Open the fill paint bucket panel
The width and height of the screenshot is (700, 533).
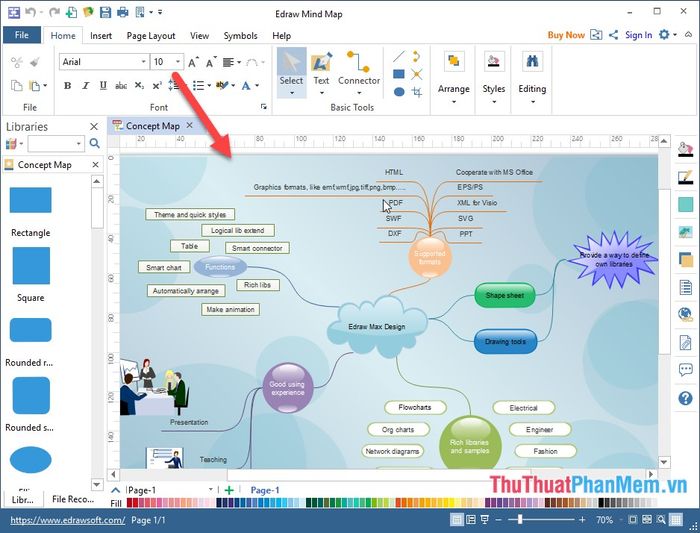(x=685, y=149)
